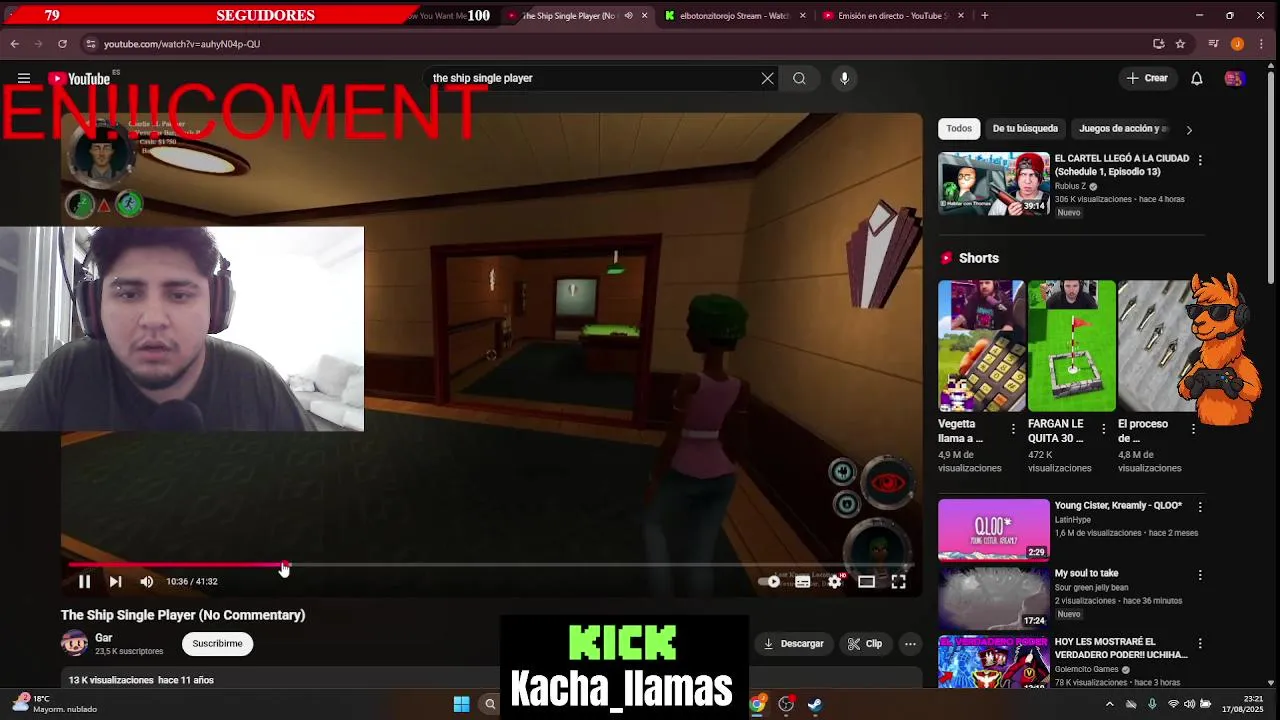The image size is (1280, 720).
Task: Open options menu for 'EL CARTEL LLEGÓ A LA CIUDAD'
Action: (x=1200, y=160)
